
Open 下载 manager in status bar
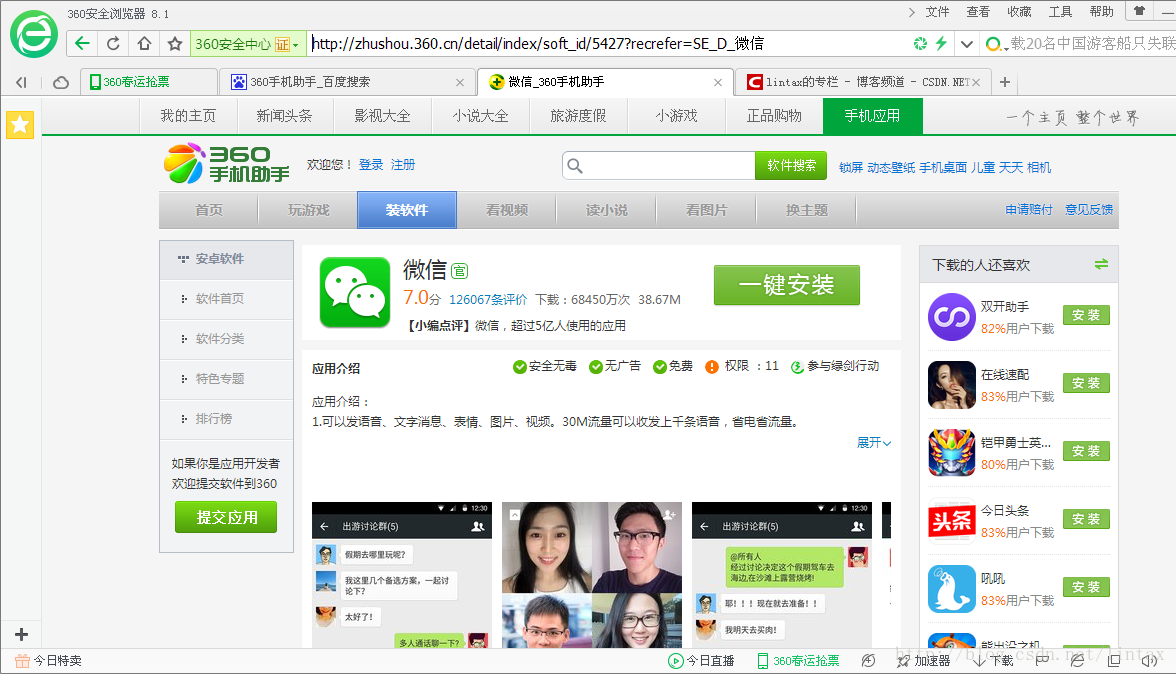(994, 661)
